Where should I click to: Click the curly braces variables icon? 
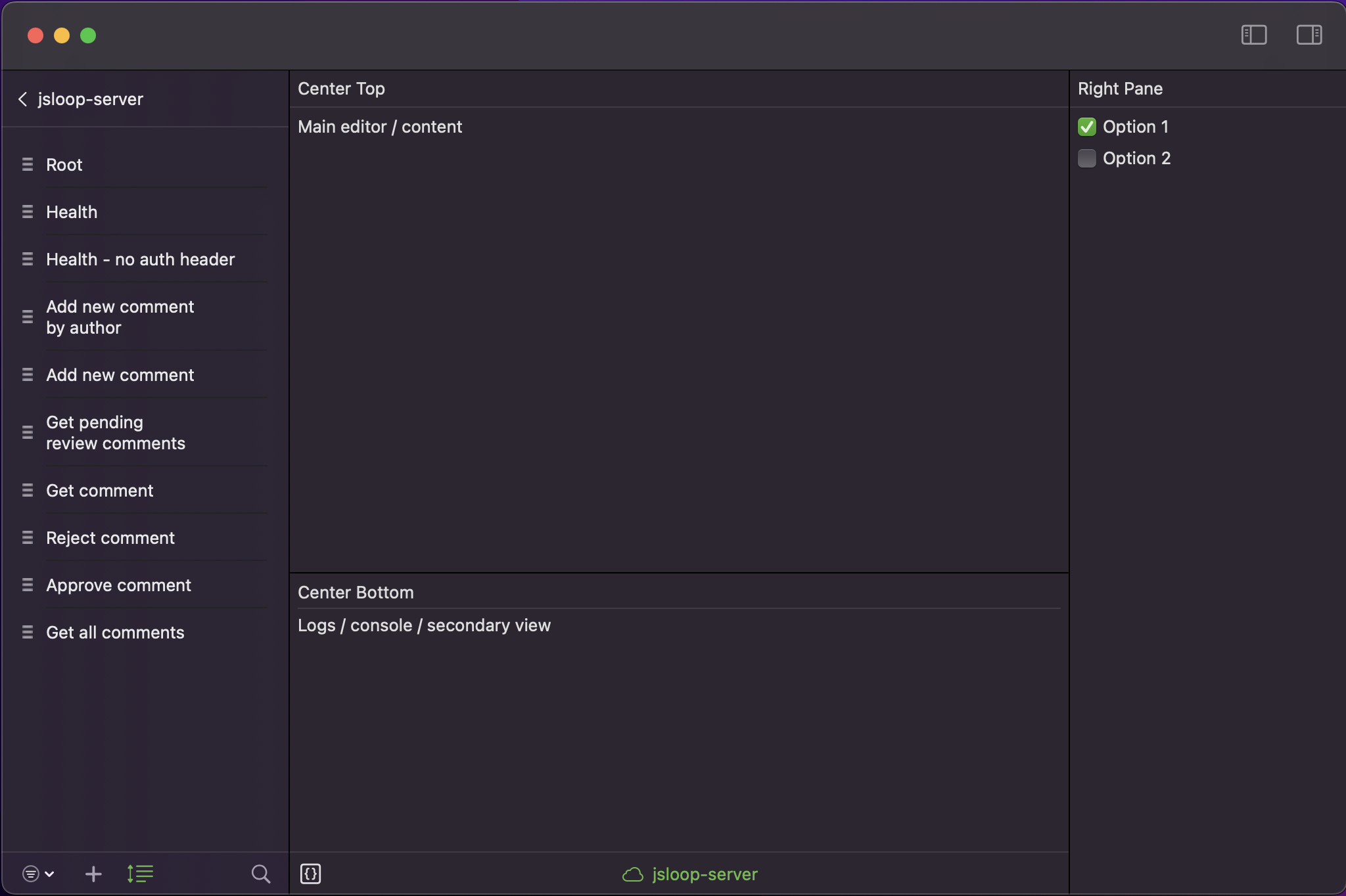[310, 874]
